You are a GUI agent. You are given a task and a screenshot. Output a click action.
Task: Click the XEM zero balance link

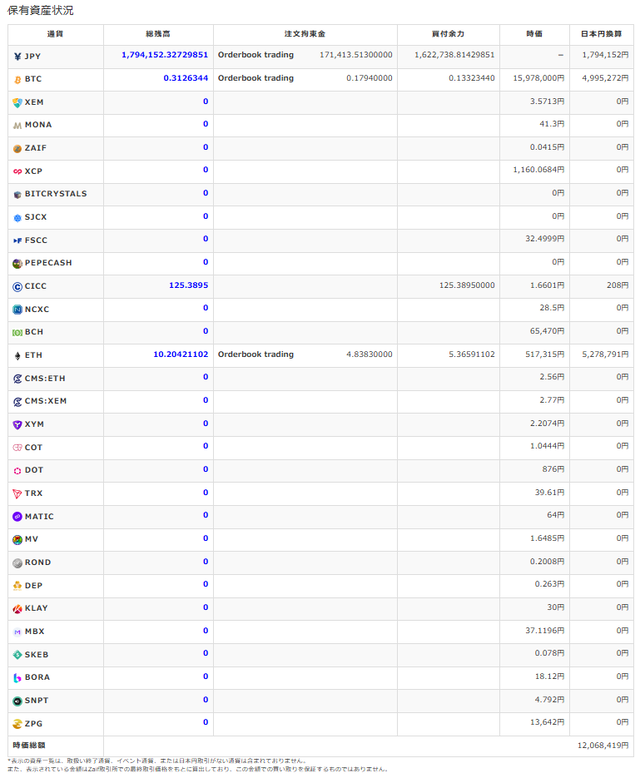coord(205,101)
